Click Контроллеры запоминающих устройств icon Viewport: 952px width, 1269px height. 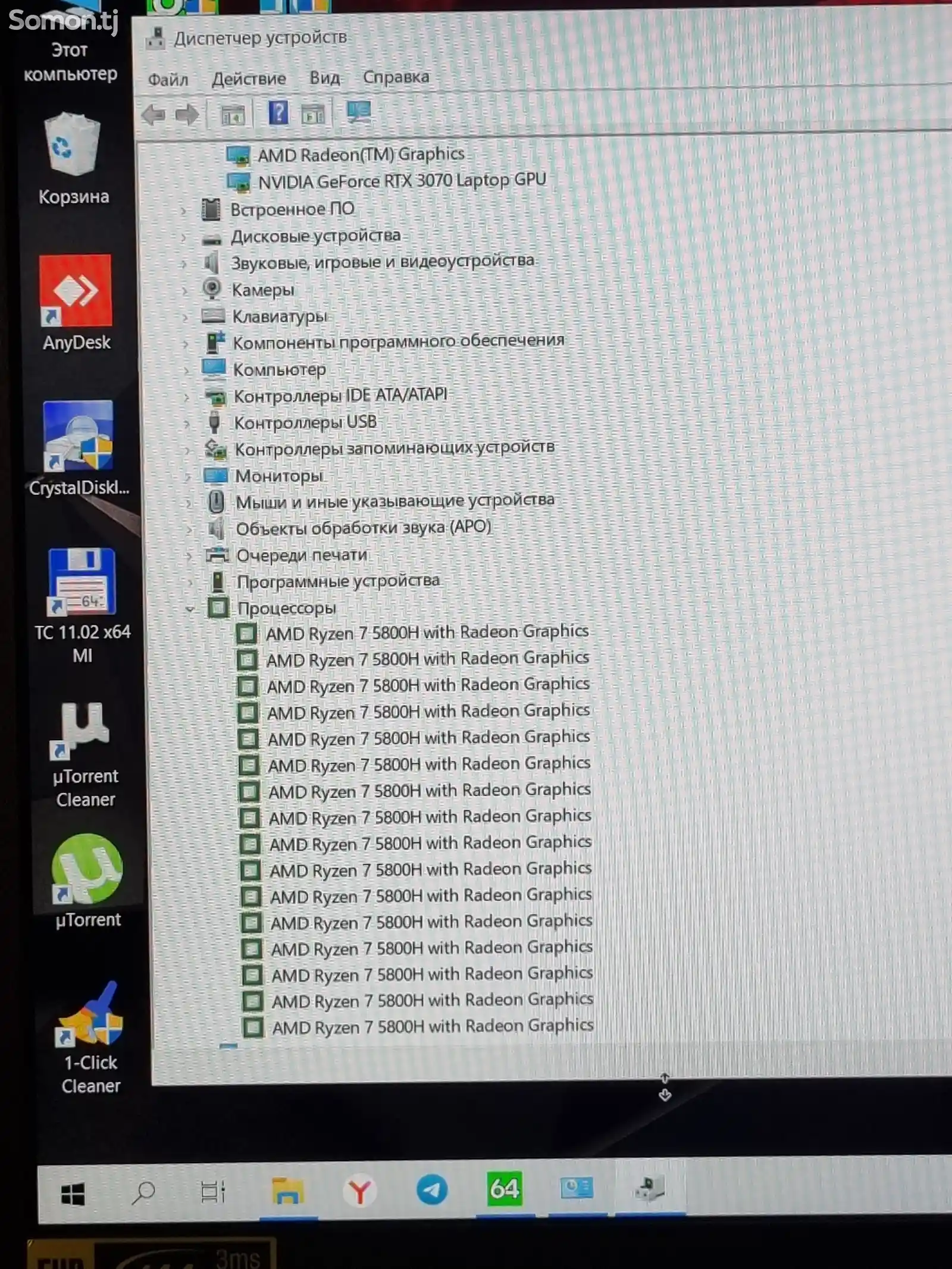[215, 449]
